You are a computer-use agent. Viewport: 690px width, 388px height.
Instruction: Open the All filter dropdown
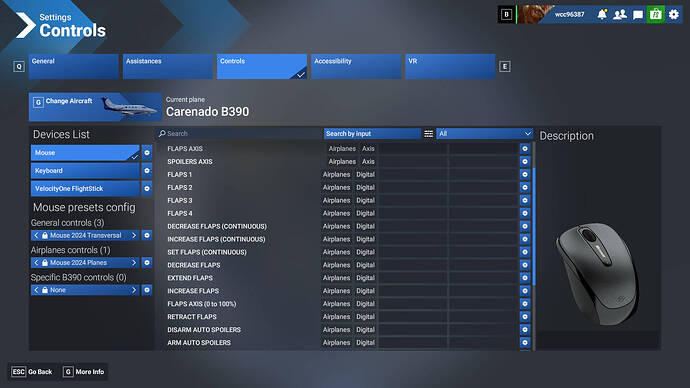click(x=484, y=134)
